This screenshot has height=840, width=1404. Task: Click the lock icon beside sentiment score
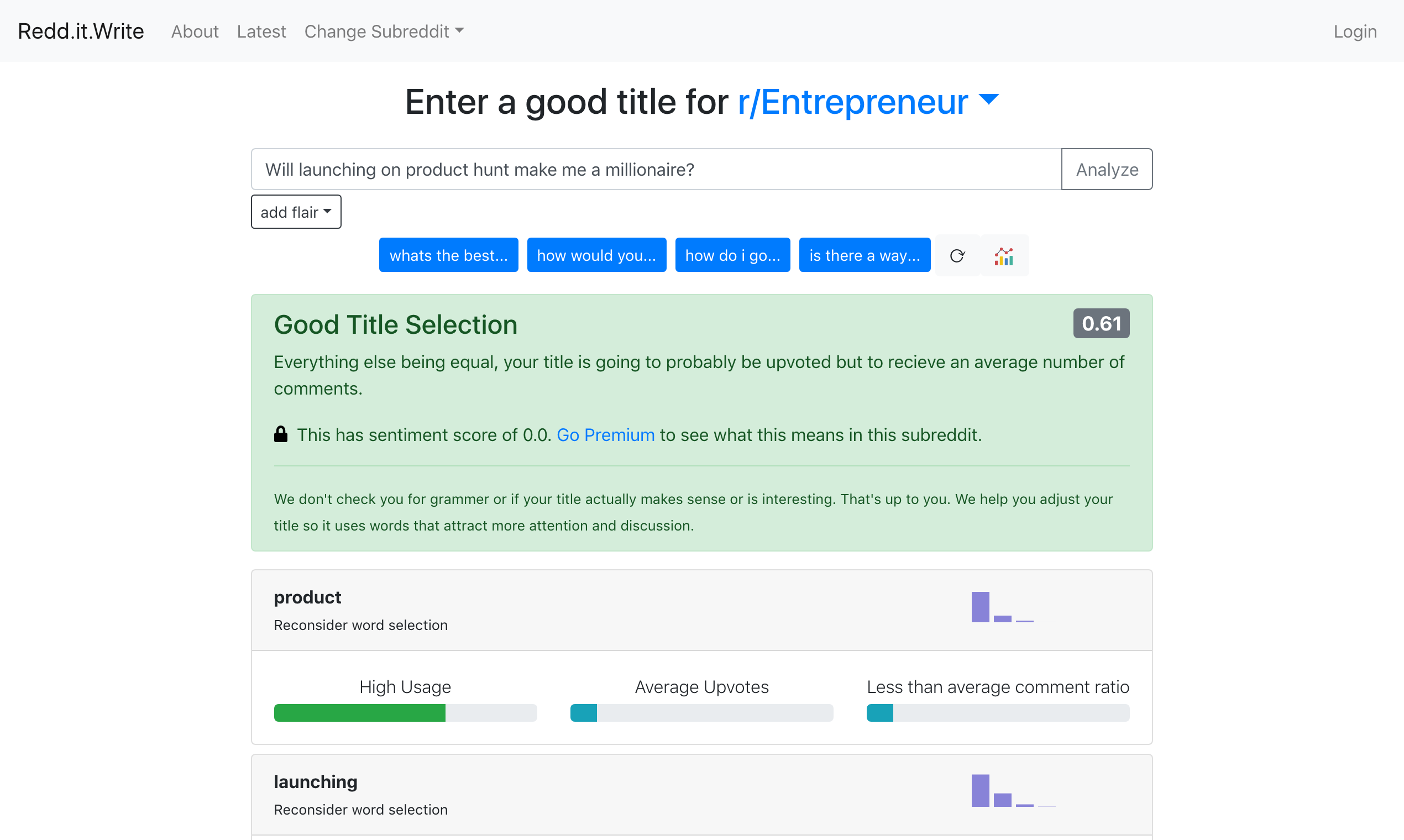point(281,434)
